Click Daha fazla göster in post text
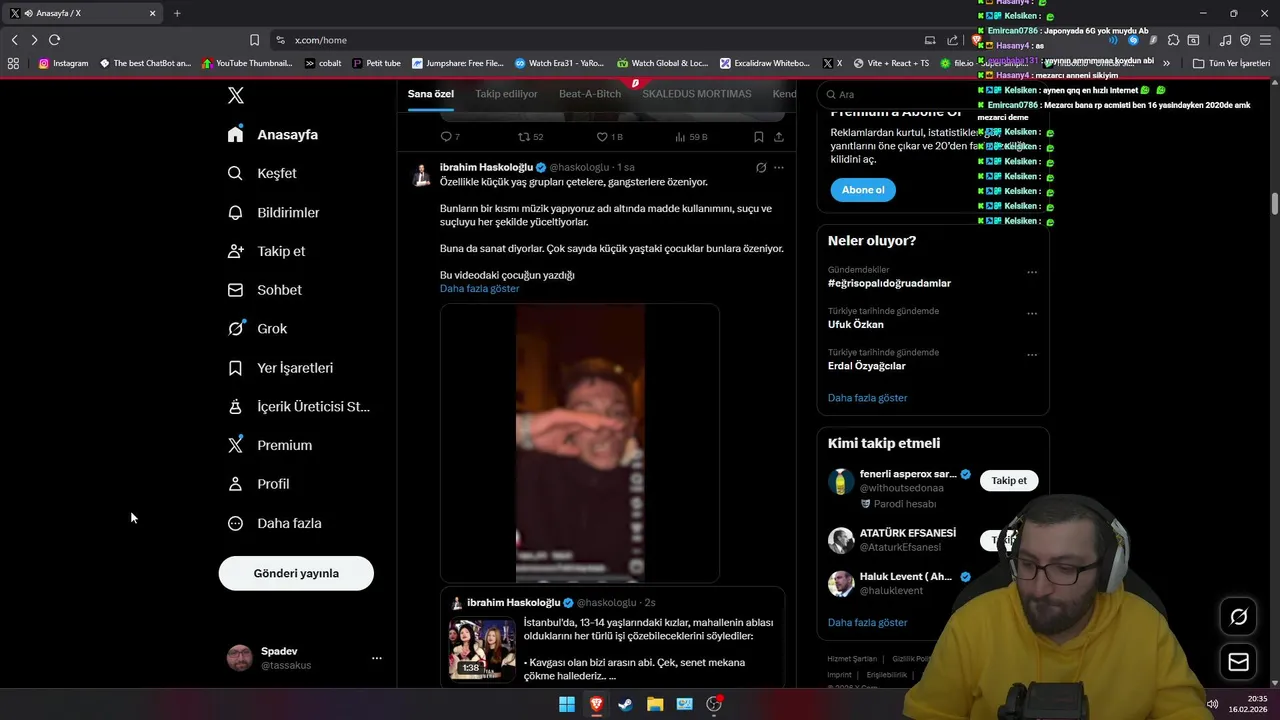The height and width of the screenshot is (720, 1280). 480,289
